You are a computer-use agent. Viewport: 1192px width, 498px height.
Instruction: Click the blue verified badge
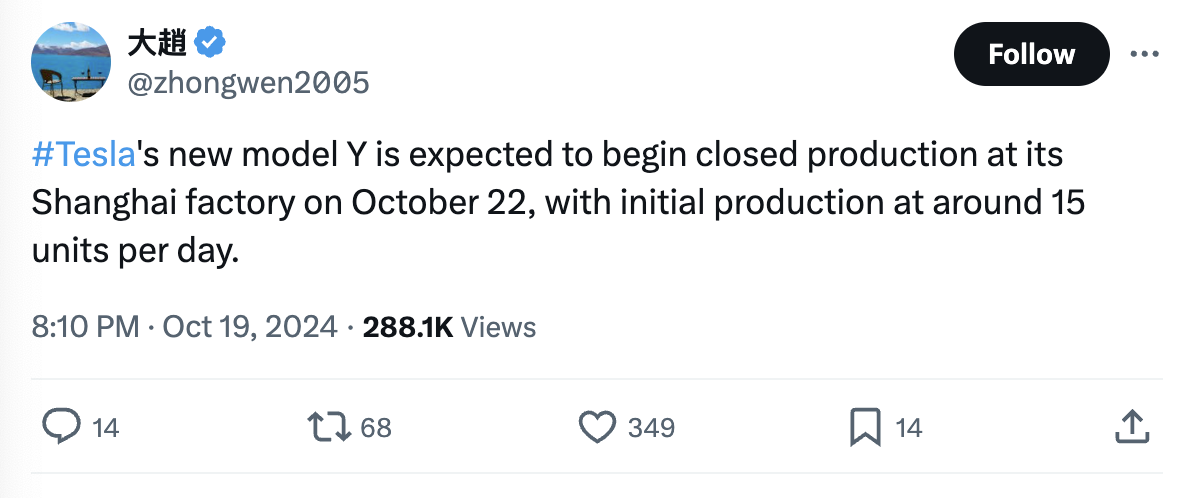(x=210, y=43)
